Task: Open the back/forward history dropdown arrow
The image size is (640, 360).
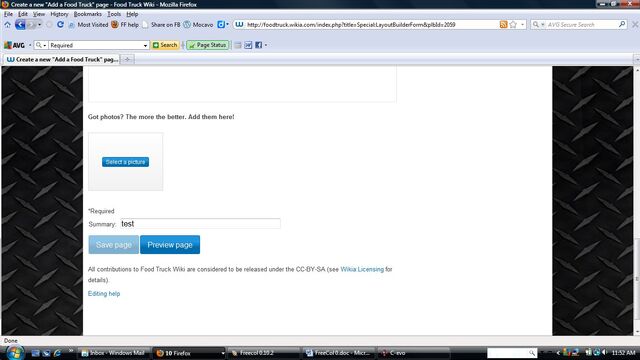Action: point(39,25)
